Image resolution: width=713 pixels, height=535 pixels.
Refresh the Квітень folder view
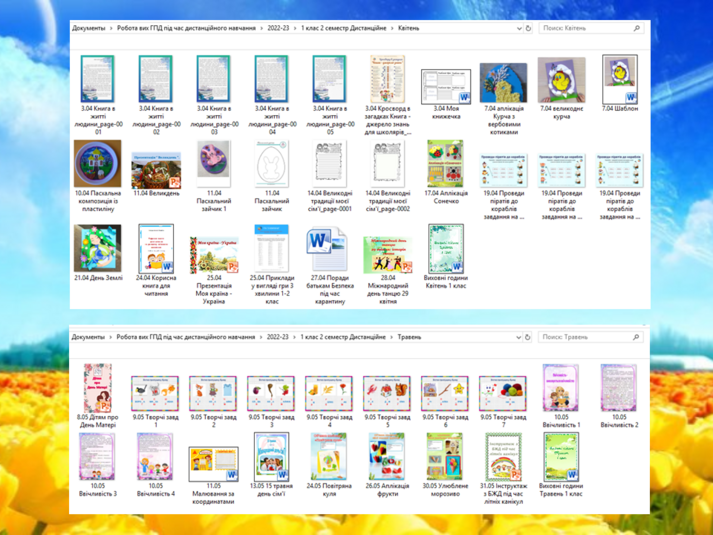(528, 28)
